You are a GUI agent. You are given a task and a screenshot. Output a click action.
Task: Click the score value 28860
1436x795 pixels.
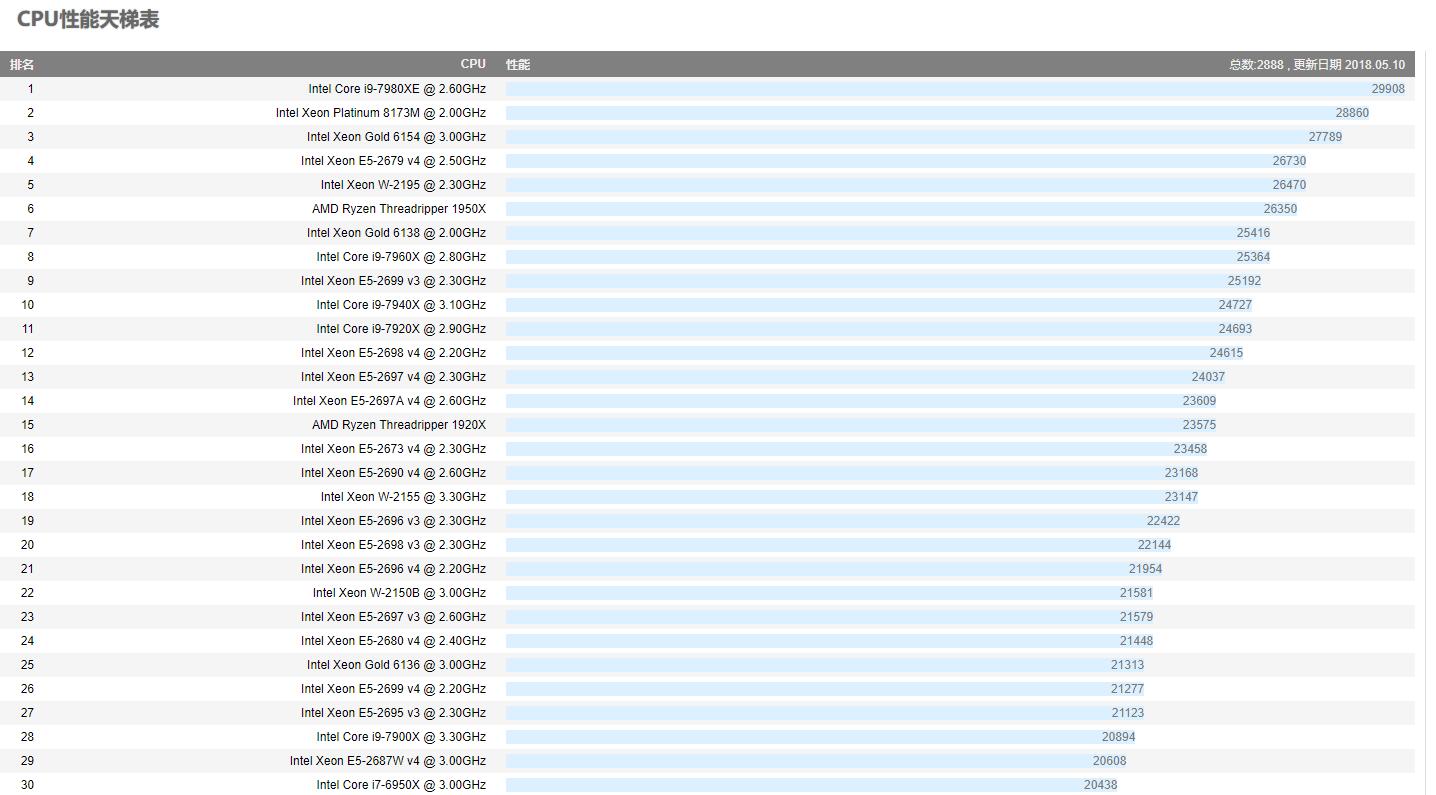tap(1352, 113)
